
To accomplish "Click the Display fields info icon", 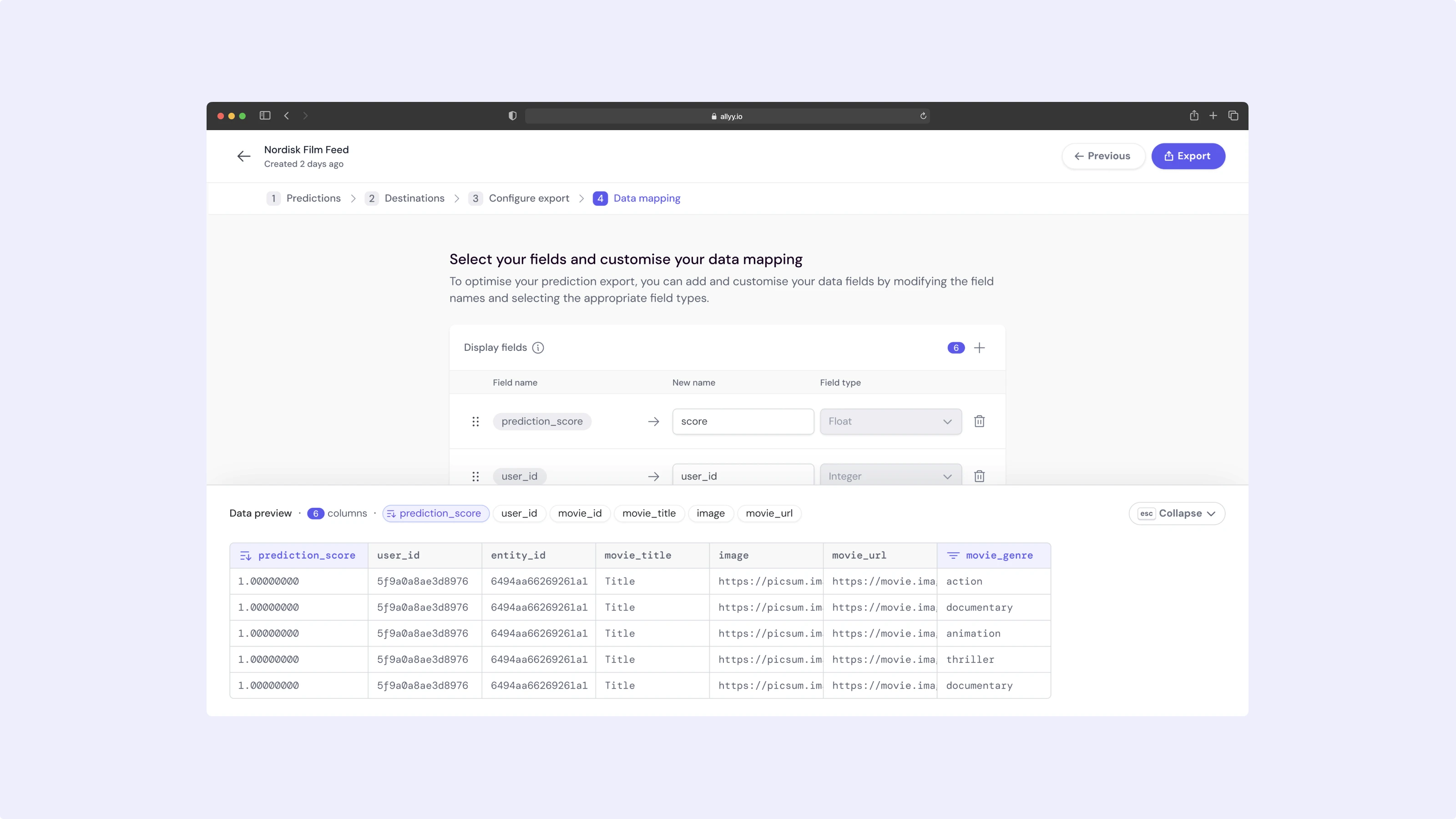I will tap(537, 348).
